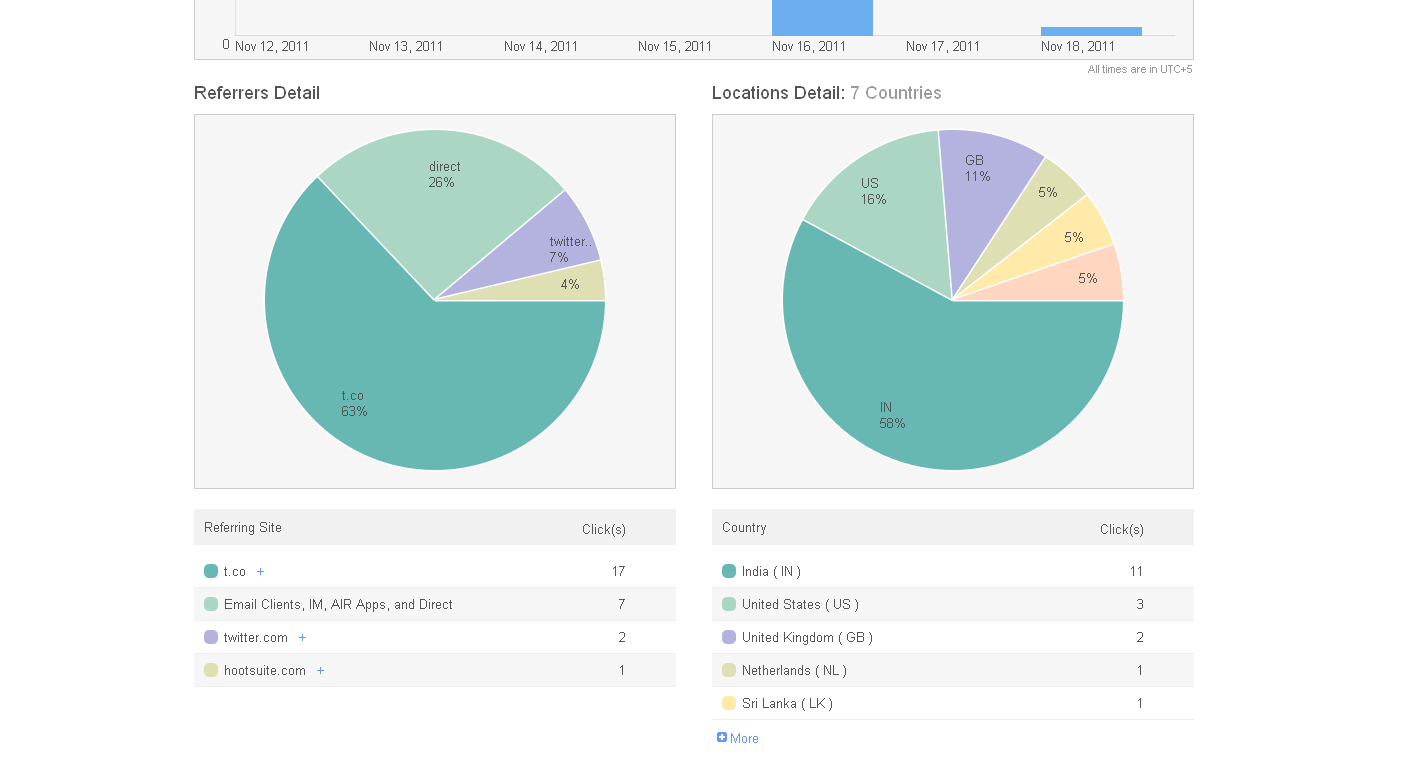
Task: Click 'Email Clients, IM, AIR Apps, and Direct'
Action: (x=338, y=605)
